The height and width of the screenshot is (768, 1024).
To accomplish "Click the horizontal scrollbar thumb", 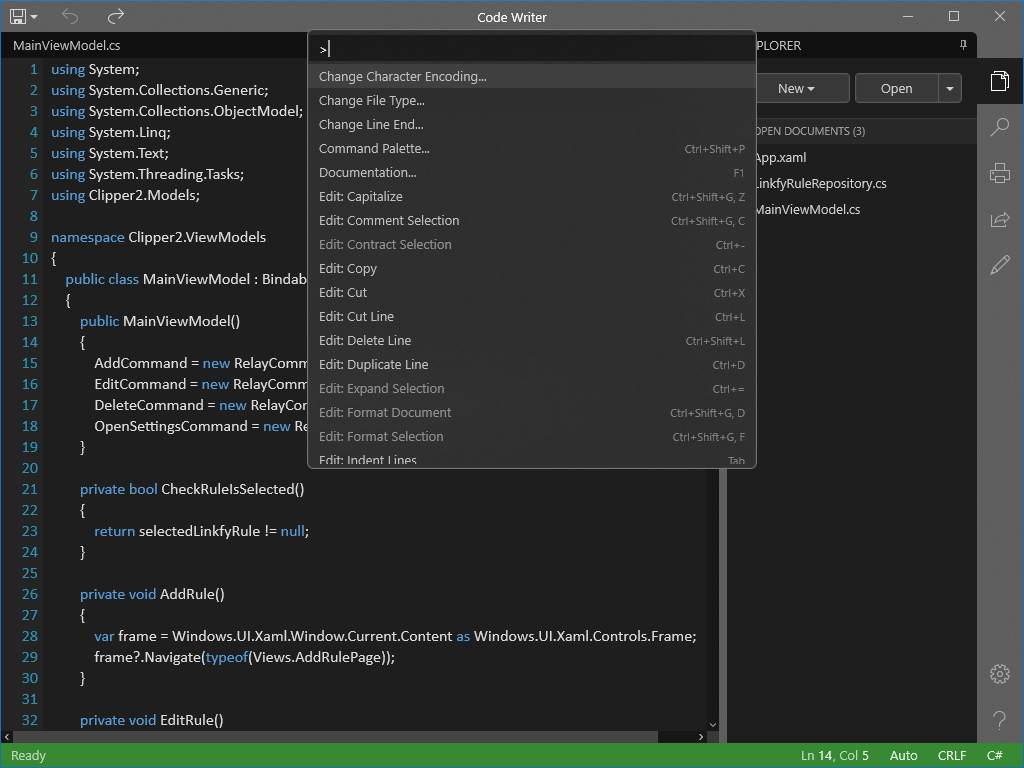I will click(334, 737).
